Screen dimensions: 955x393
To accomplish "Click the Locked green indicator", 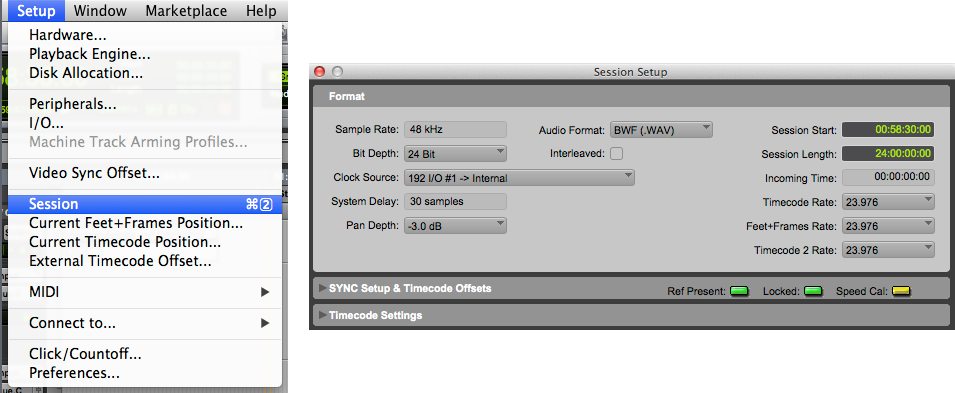I will tap(813, 291).
